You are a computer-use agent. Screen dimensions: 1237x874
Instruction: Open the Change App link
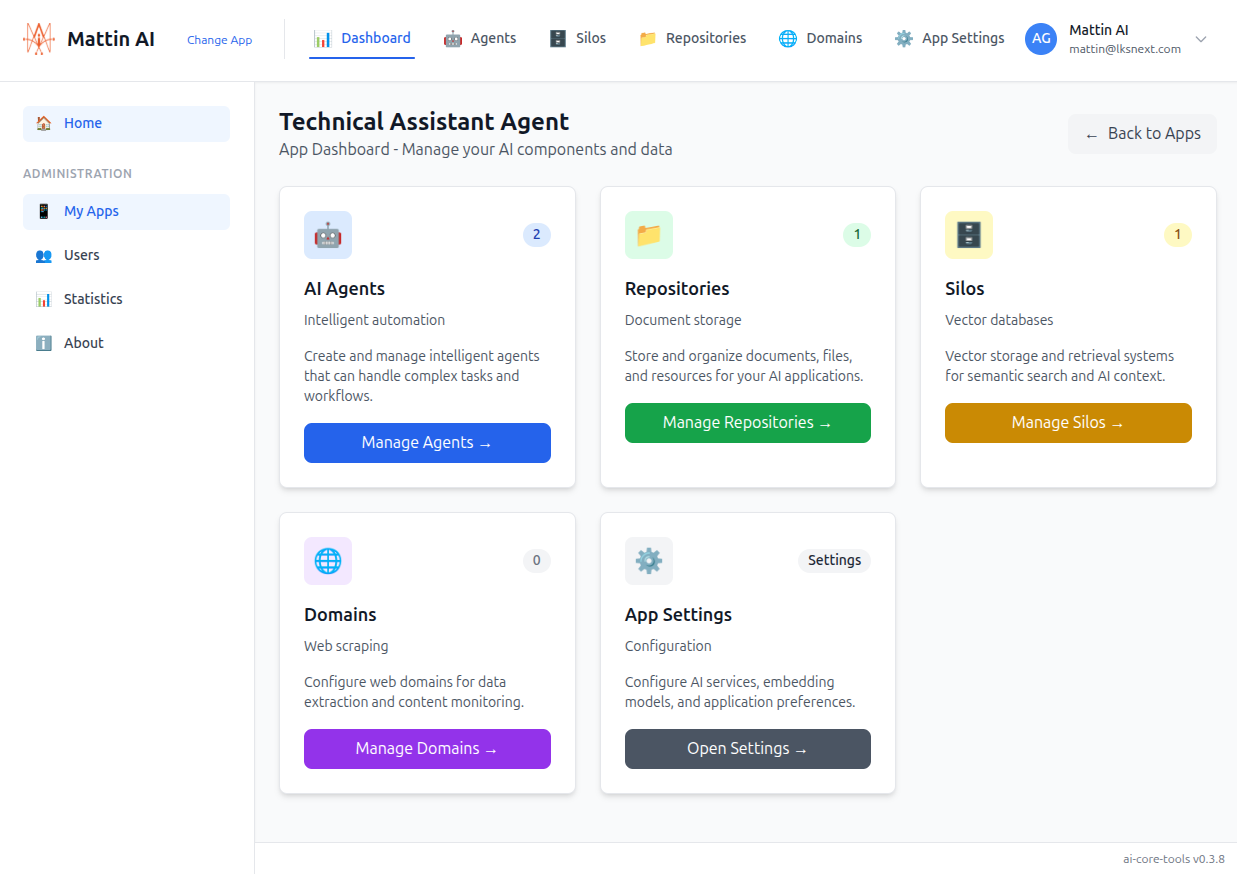pyautogui.click(x=219, y=40)
